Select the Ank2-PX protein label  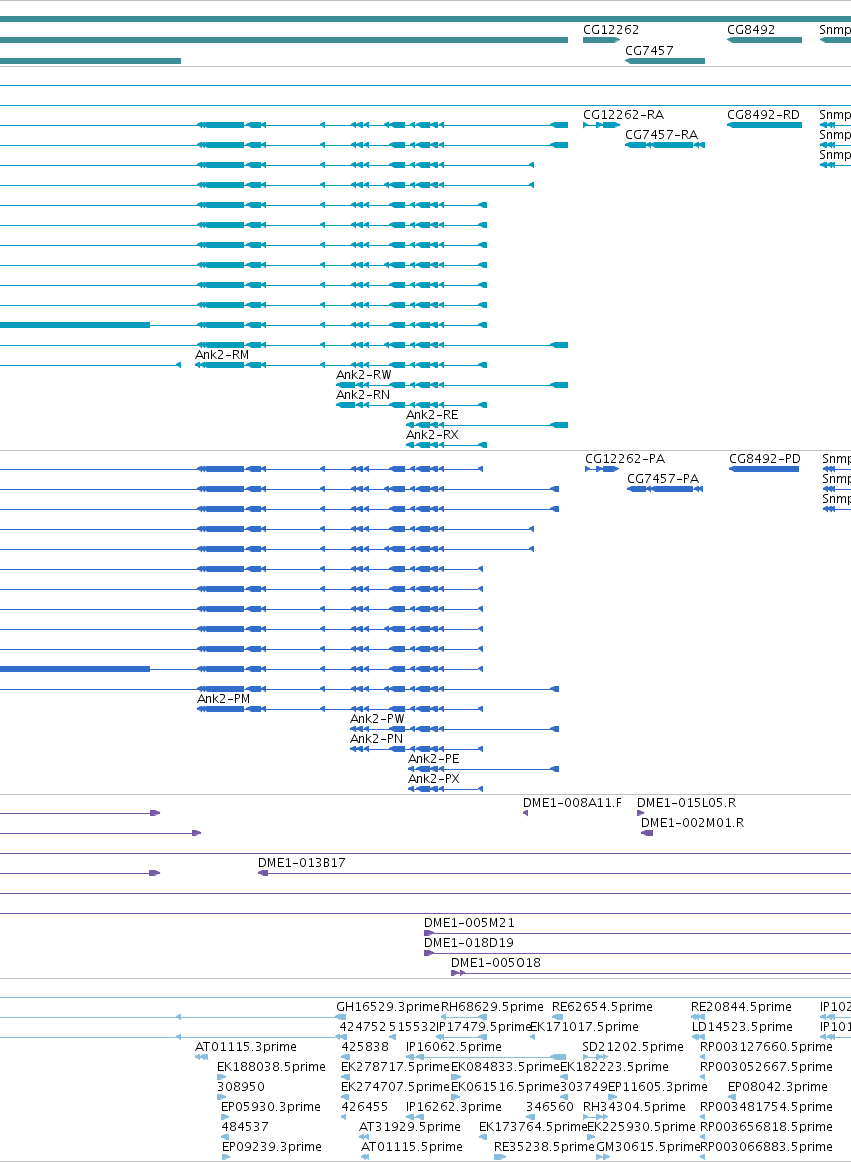coord(433,779)
